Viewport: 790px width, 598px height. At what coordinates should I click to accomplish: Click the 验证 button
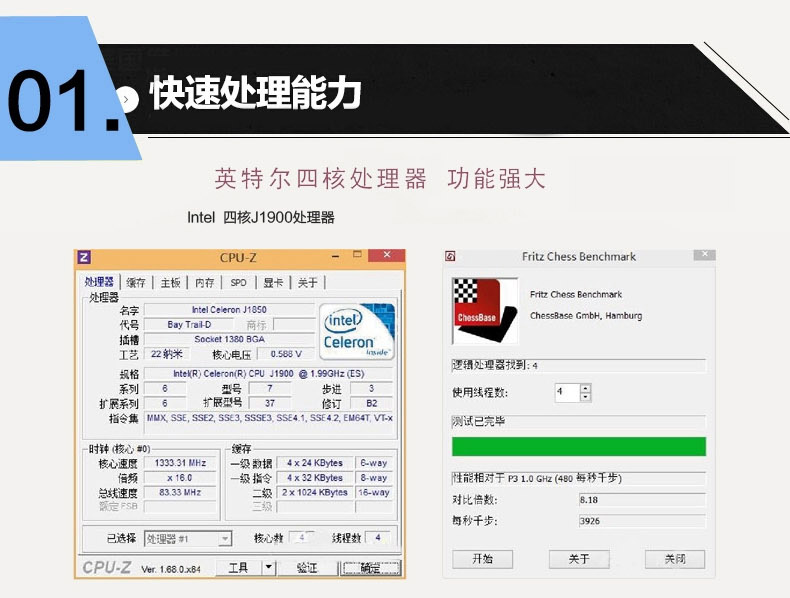(x=307, y=568)
